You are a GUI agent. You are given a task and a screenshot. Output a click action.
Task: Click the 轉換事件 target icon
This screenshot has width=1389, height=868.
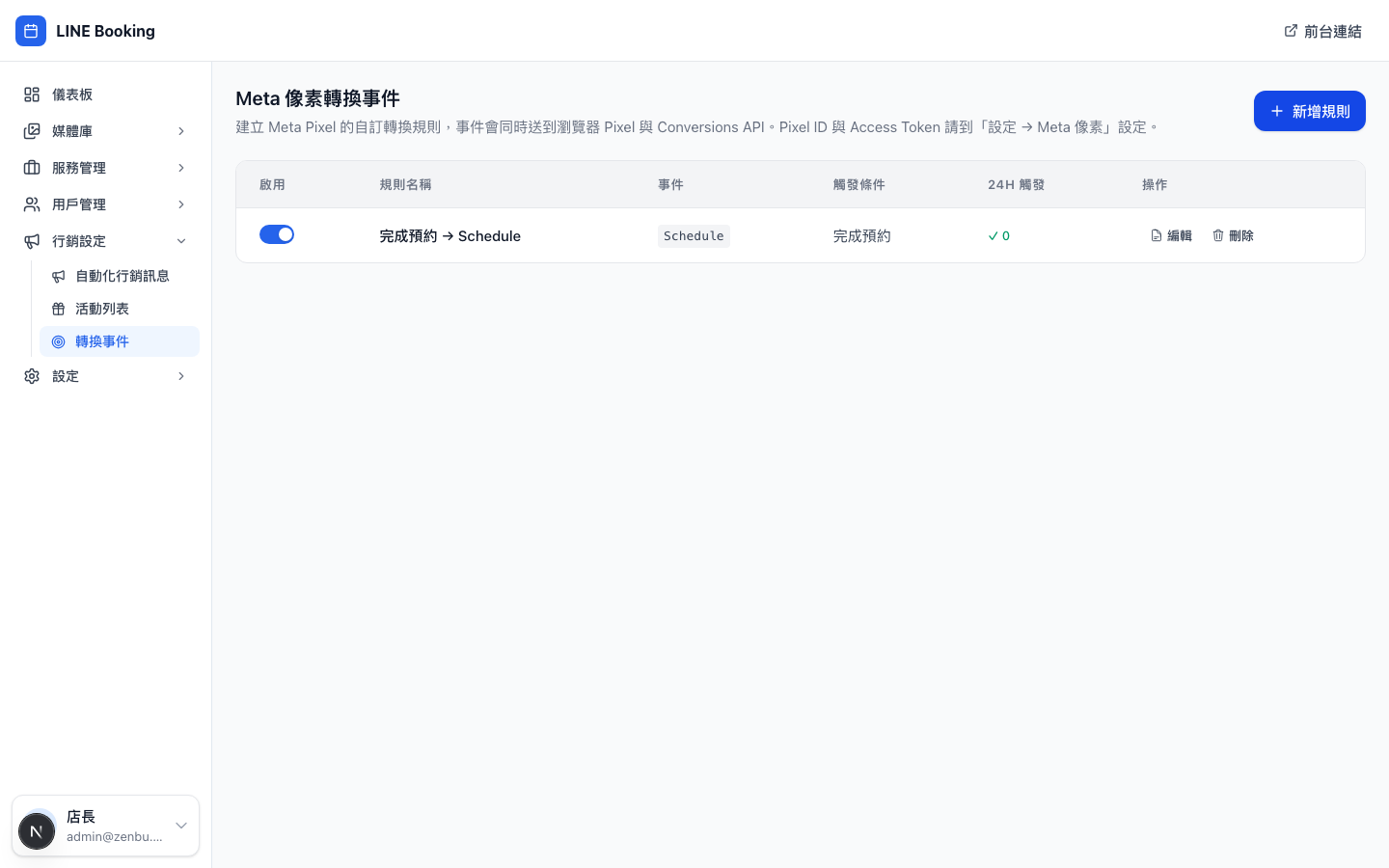coord(59,341)
